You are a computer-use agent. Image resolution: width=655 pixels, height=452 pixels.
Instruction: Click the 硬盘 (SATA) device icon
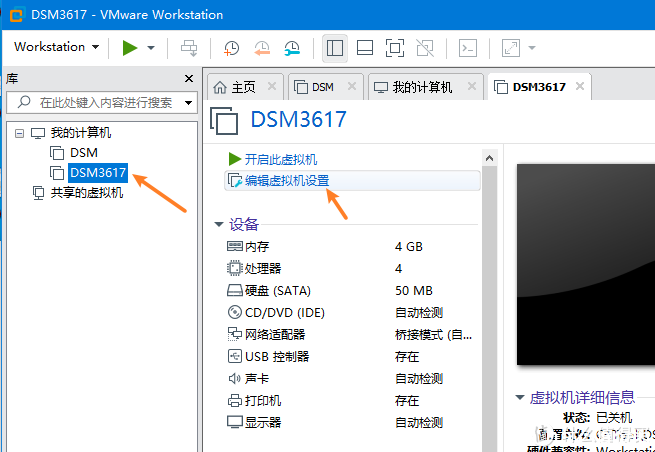pos(234,290)
